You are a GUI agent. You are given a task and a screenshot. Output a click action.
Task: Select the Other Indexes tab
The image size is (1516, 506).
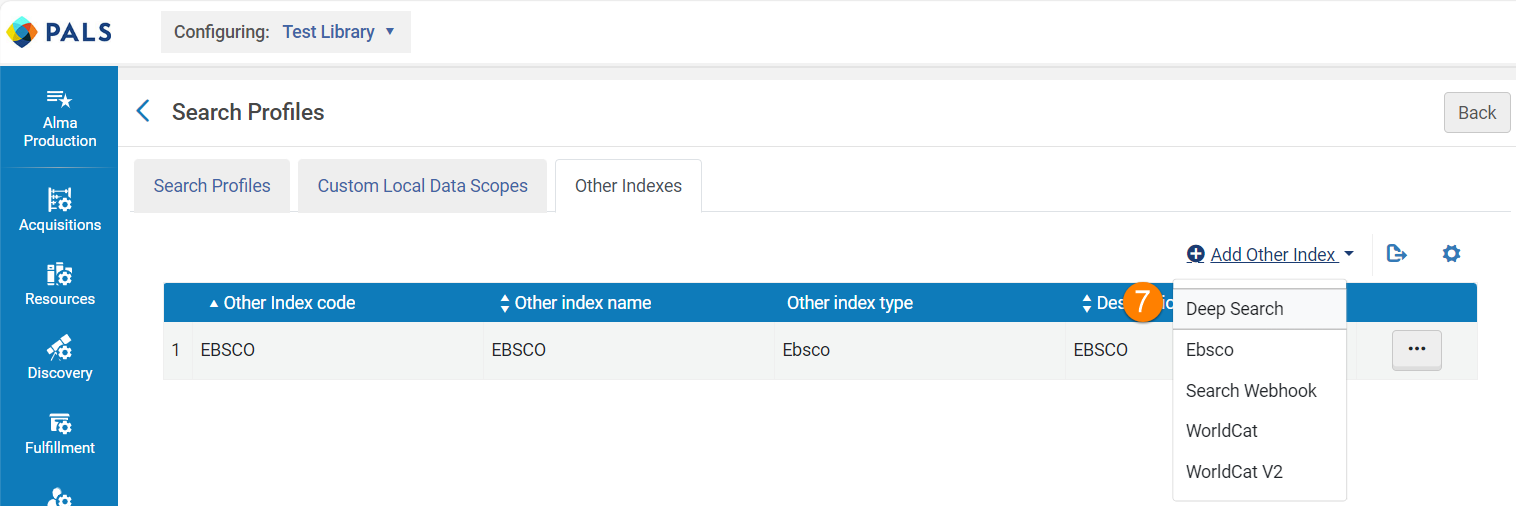628,186
